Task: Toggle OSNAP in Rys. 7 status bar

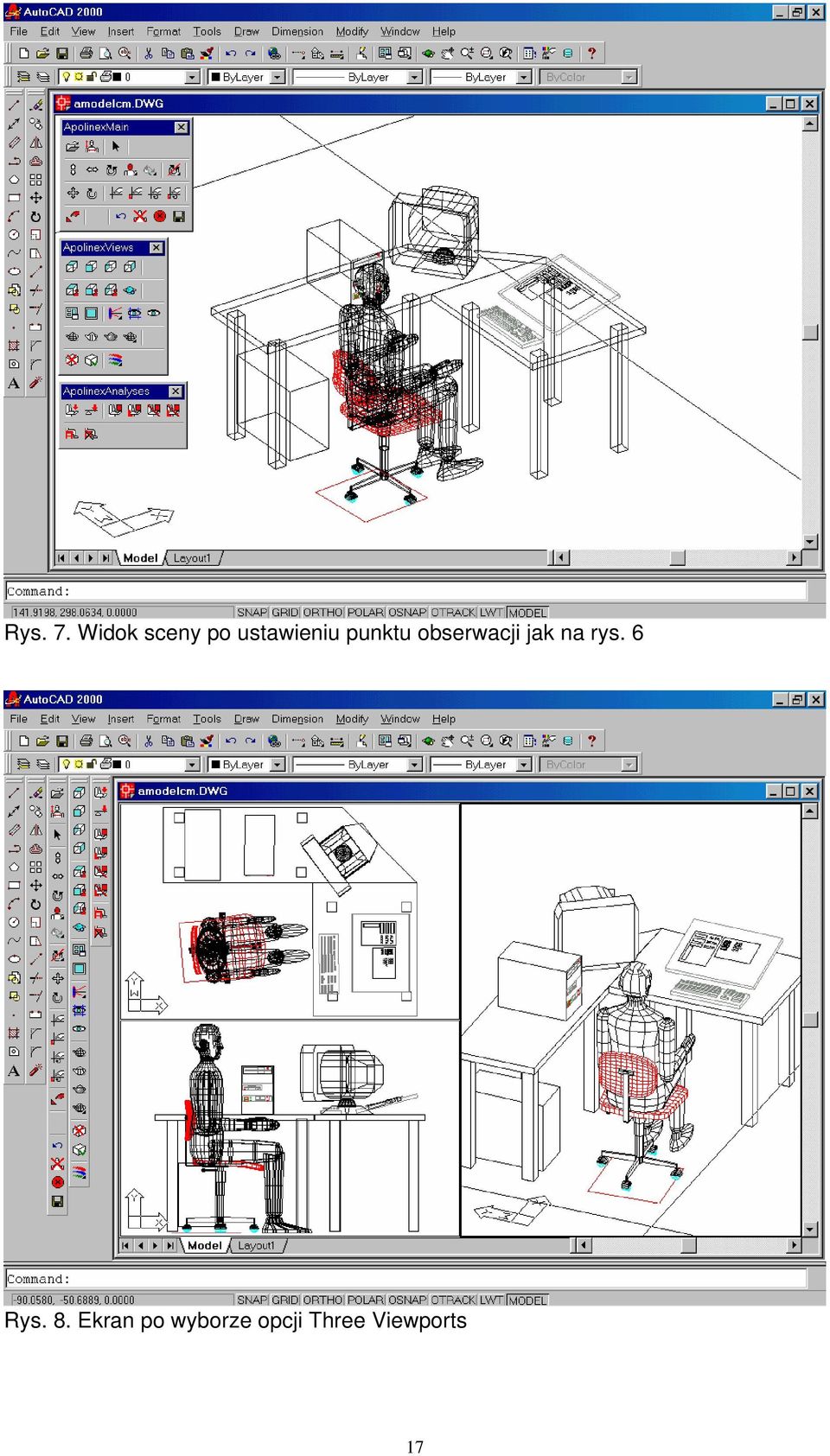Action: point(407,613)
